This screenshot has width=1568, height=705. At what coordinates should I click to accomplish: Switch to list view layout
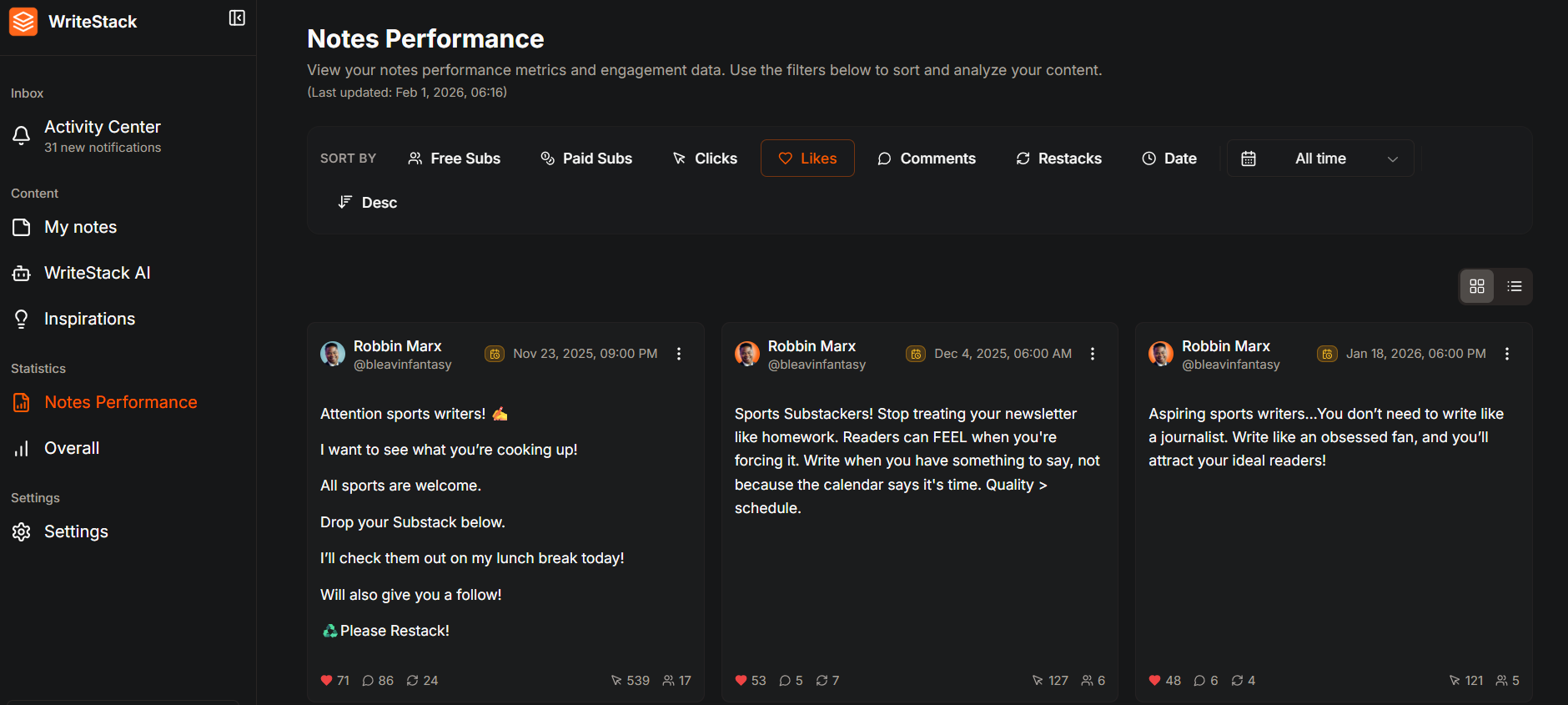coord(1515,286)
